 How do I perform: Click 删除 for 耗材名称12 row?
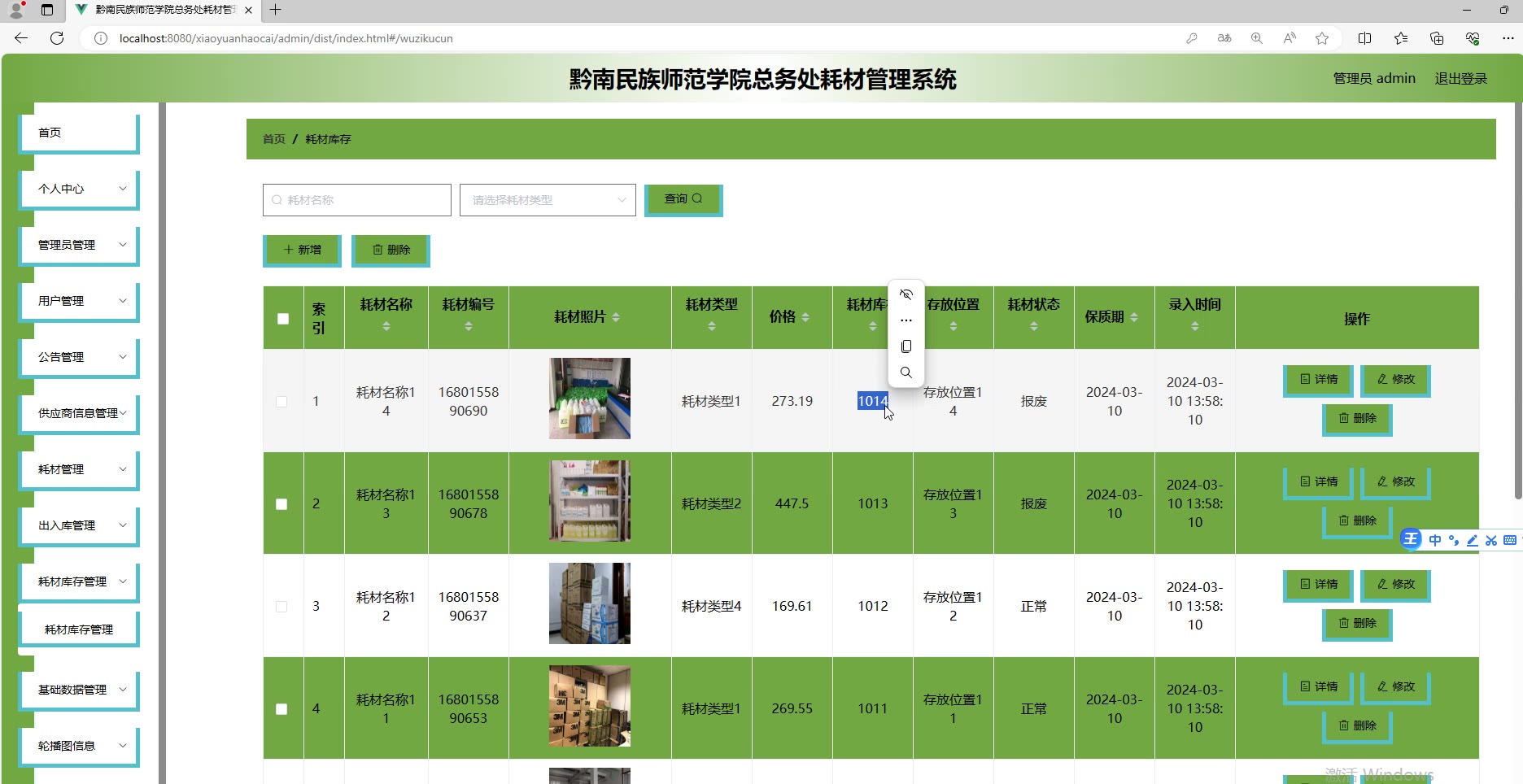[x=1357, y=624]
